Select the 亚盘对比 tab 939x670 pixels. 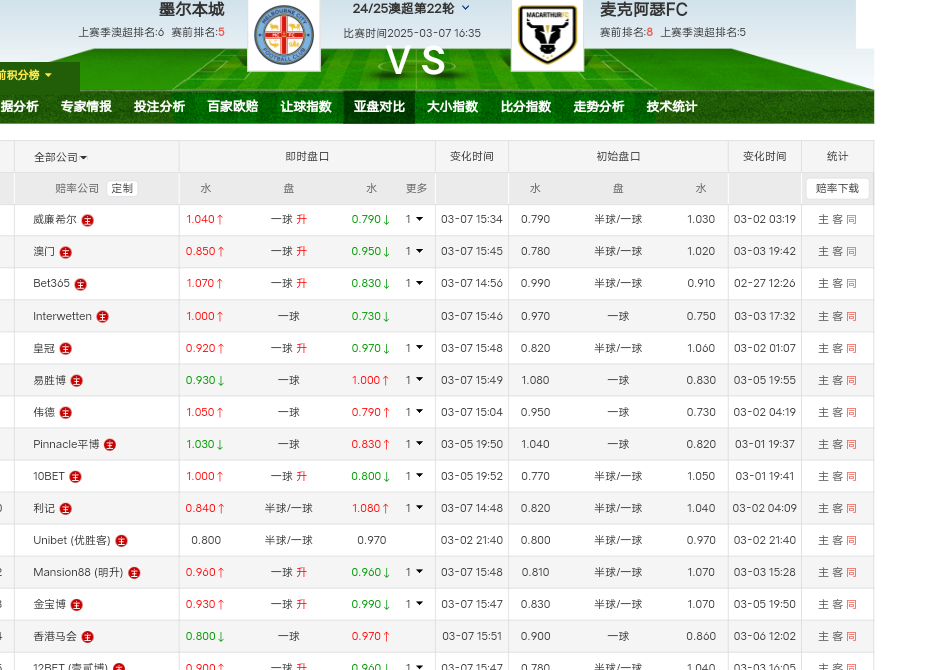coord(379,107)
